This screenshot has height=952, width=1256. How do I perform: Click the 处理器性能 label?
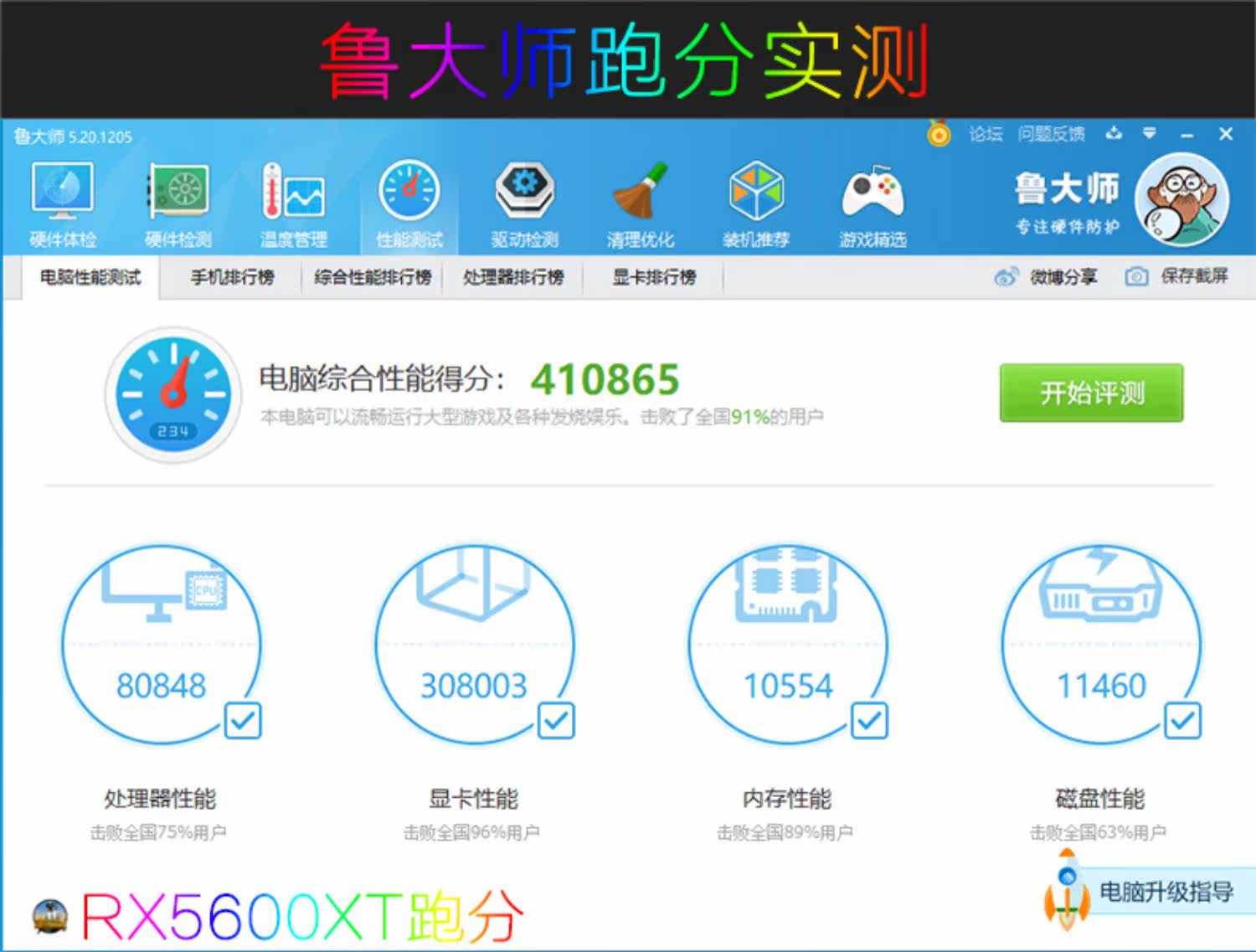160,799
